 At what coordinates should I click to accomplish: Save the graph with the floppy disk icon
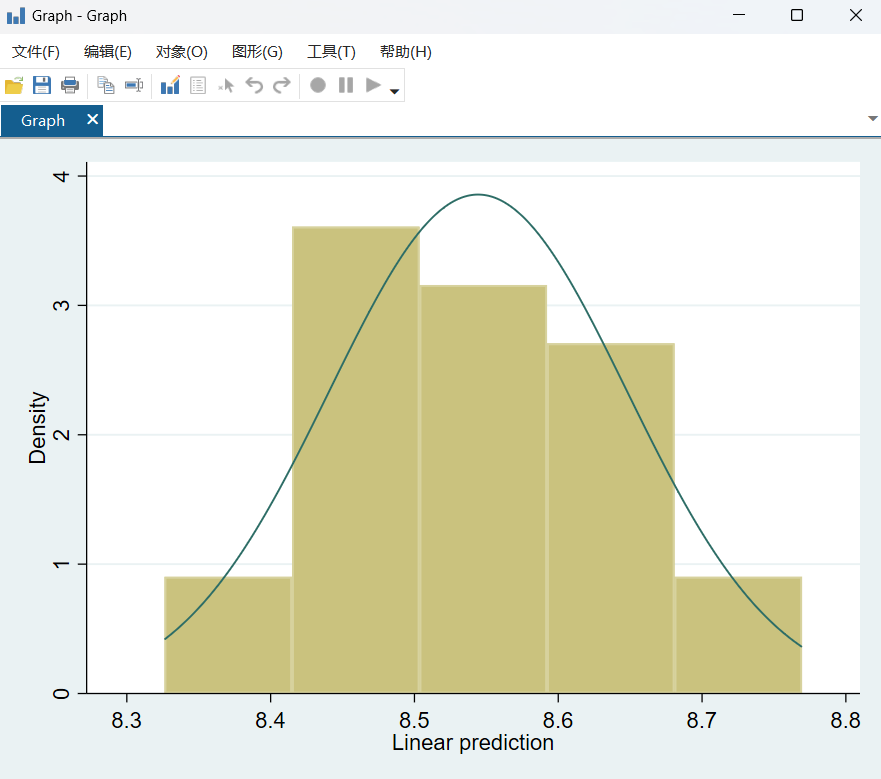[42, 86]
